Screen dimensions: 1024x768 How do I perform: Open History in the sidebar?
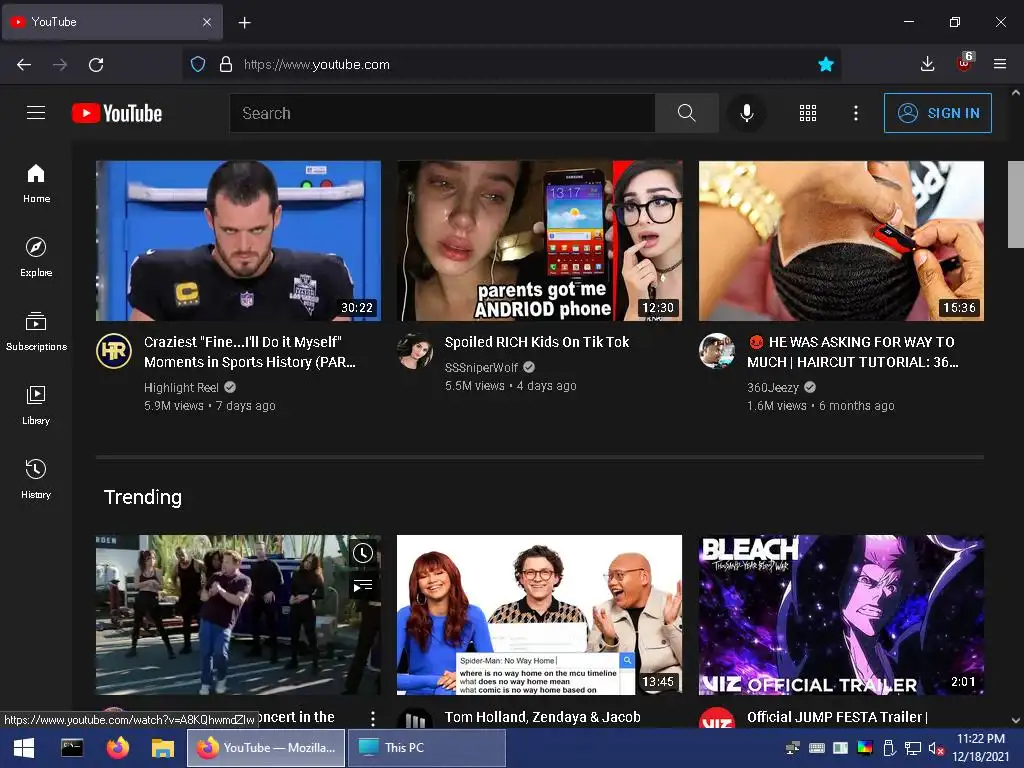tap(36, 479)
